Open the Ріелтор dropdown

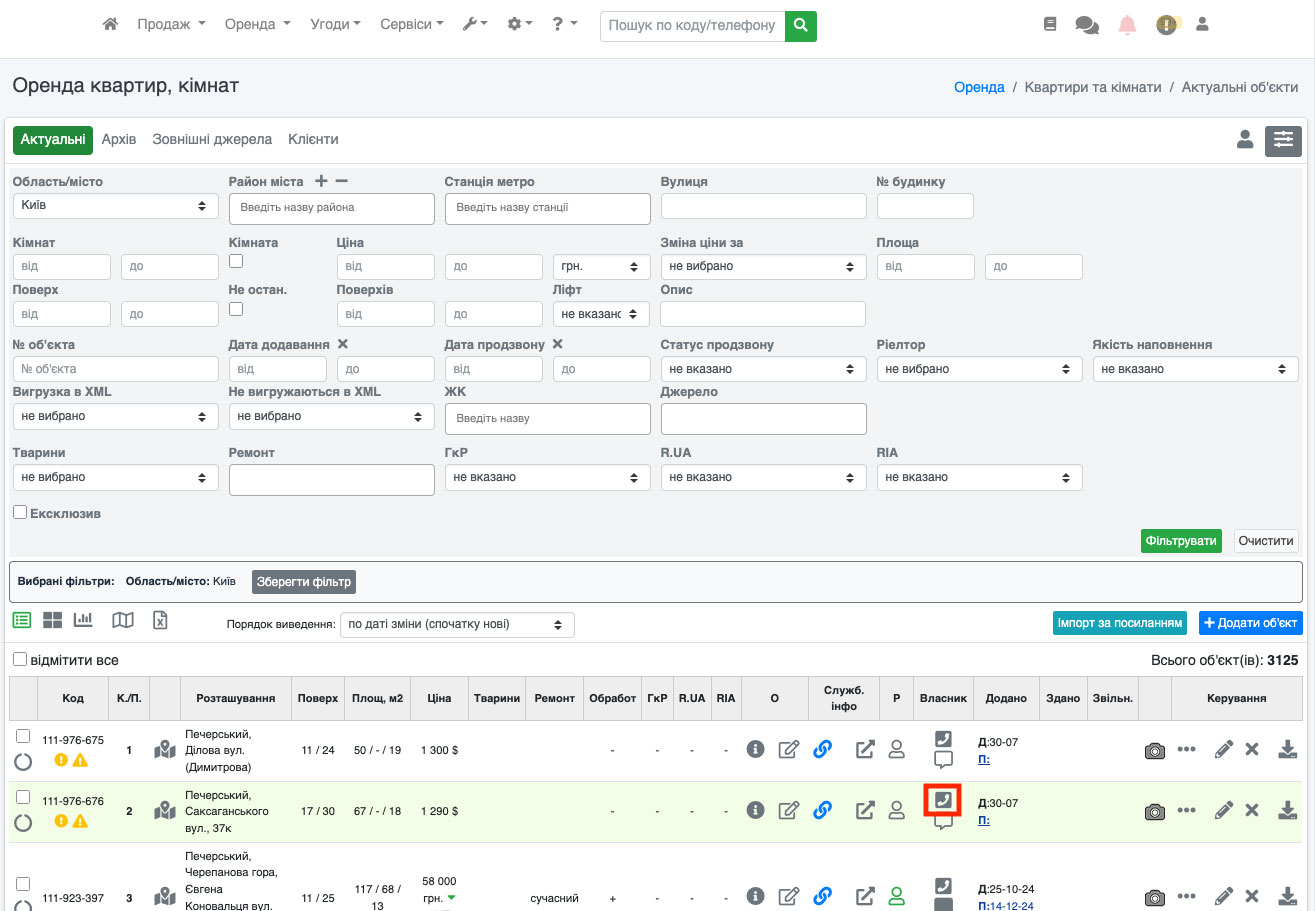pos(979,369)
